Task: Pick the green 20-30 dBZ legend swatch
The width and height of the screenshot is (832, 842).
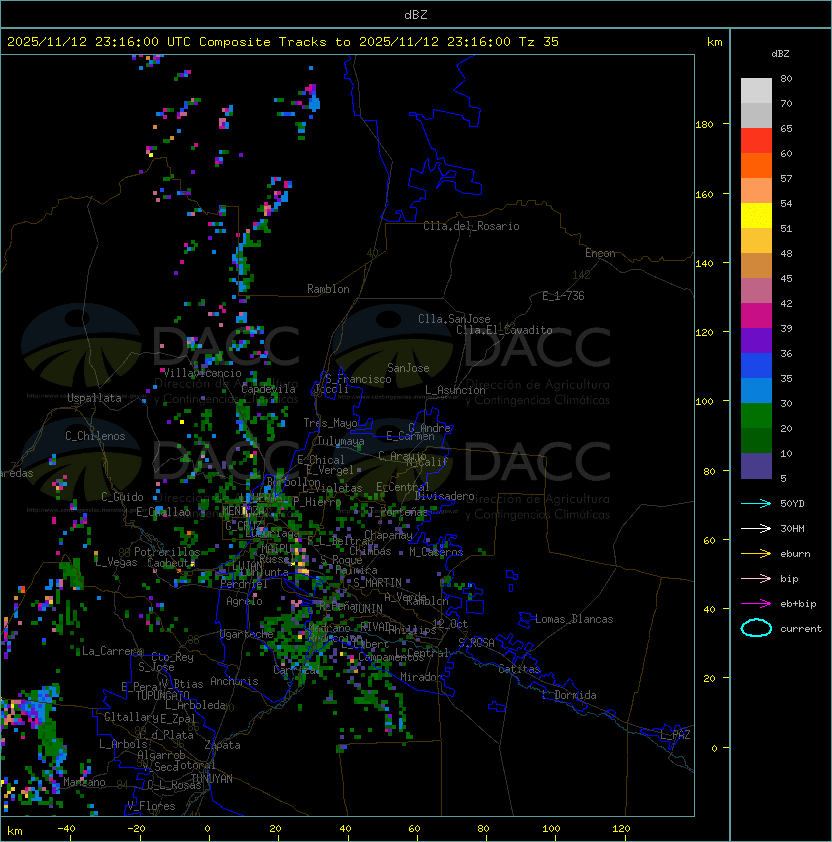Action: point(756,416)
